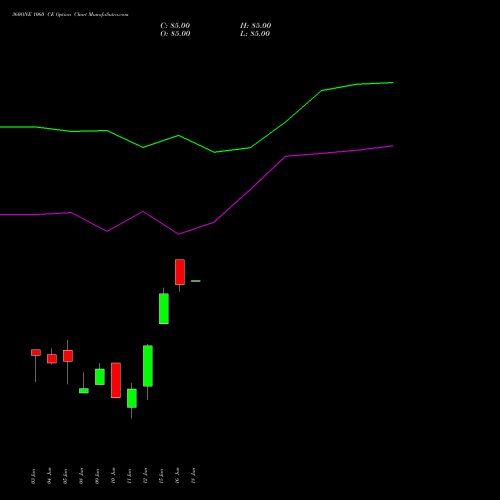The height and width of the screenshot is (500, 500).
Task: Select the close price value 'C: 85.00'
Action: point(175,26)
